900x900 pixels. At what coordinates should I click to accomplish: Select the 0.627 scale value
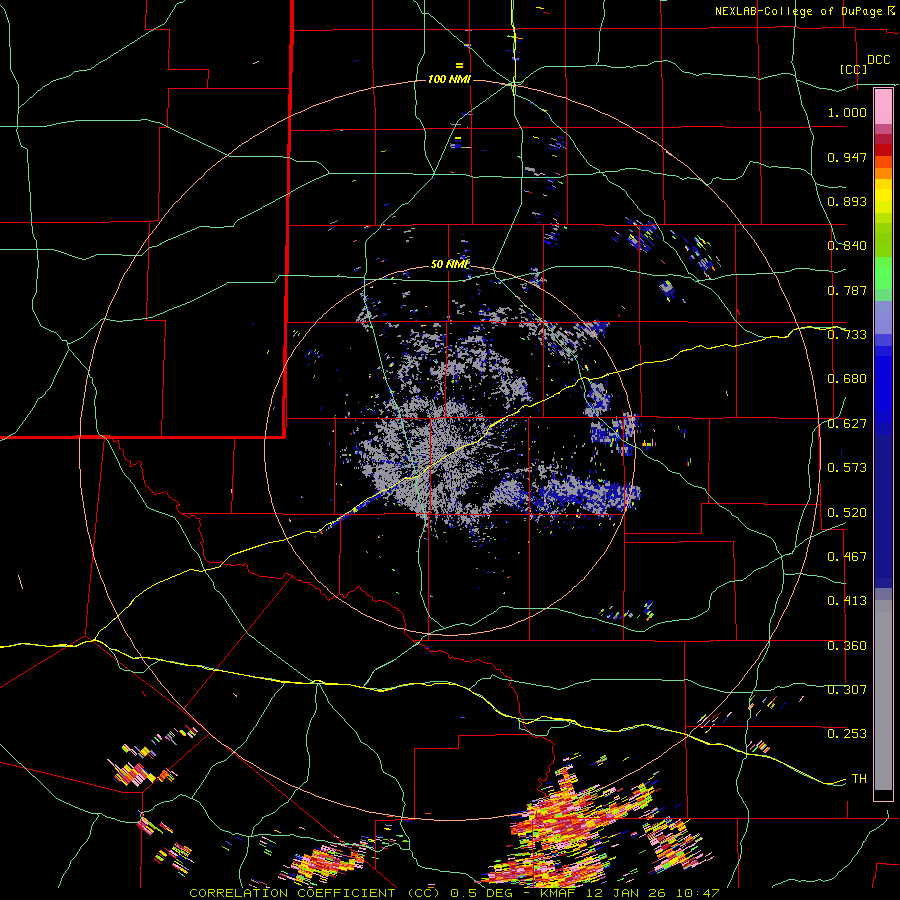[x=847, y=424]
